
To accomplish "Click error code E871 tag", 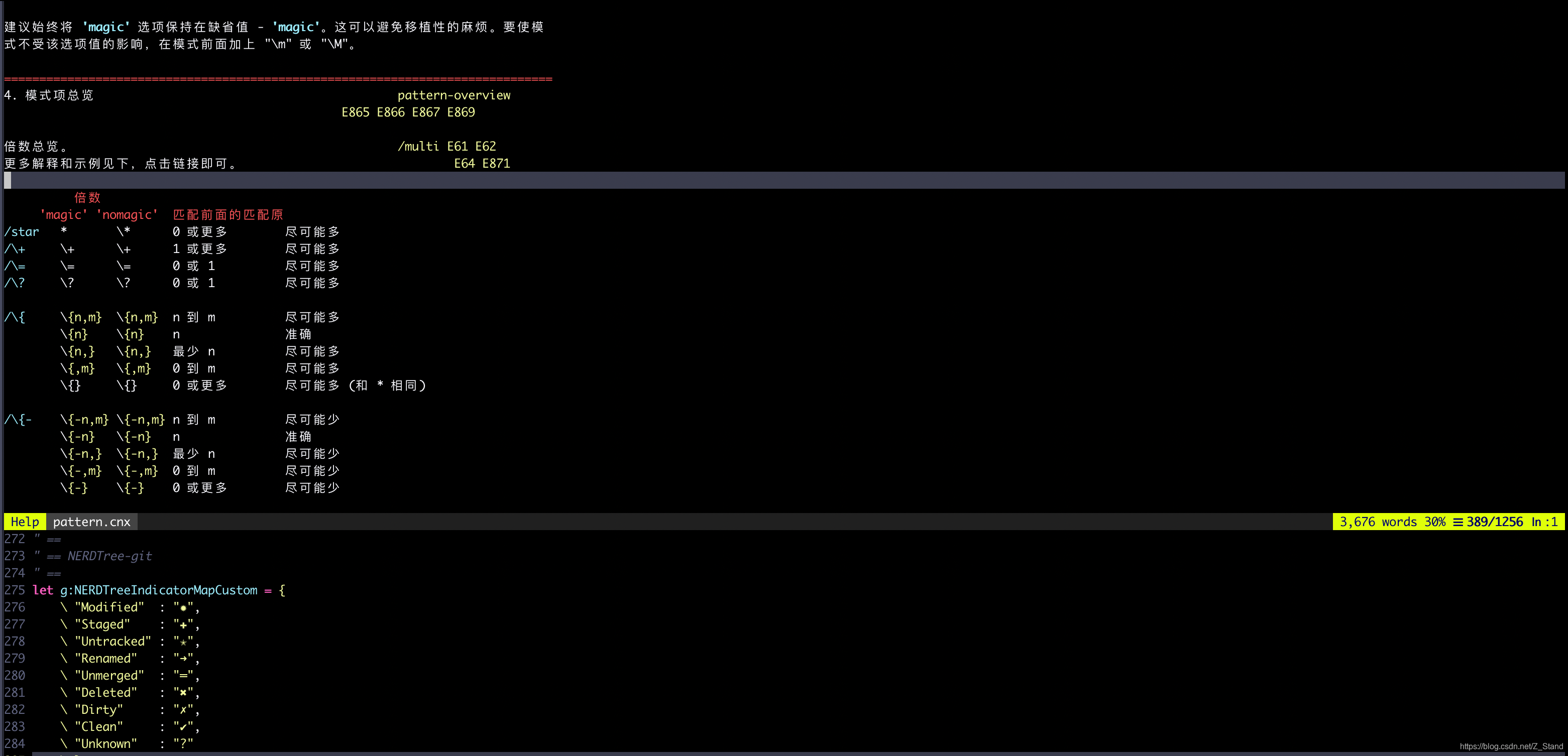I will (496, 164).
